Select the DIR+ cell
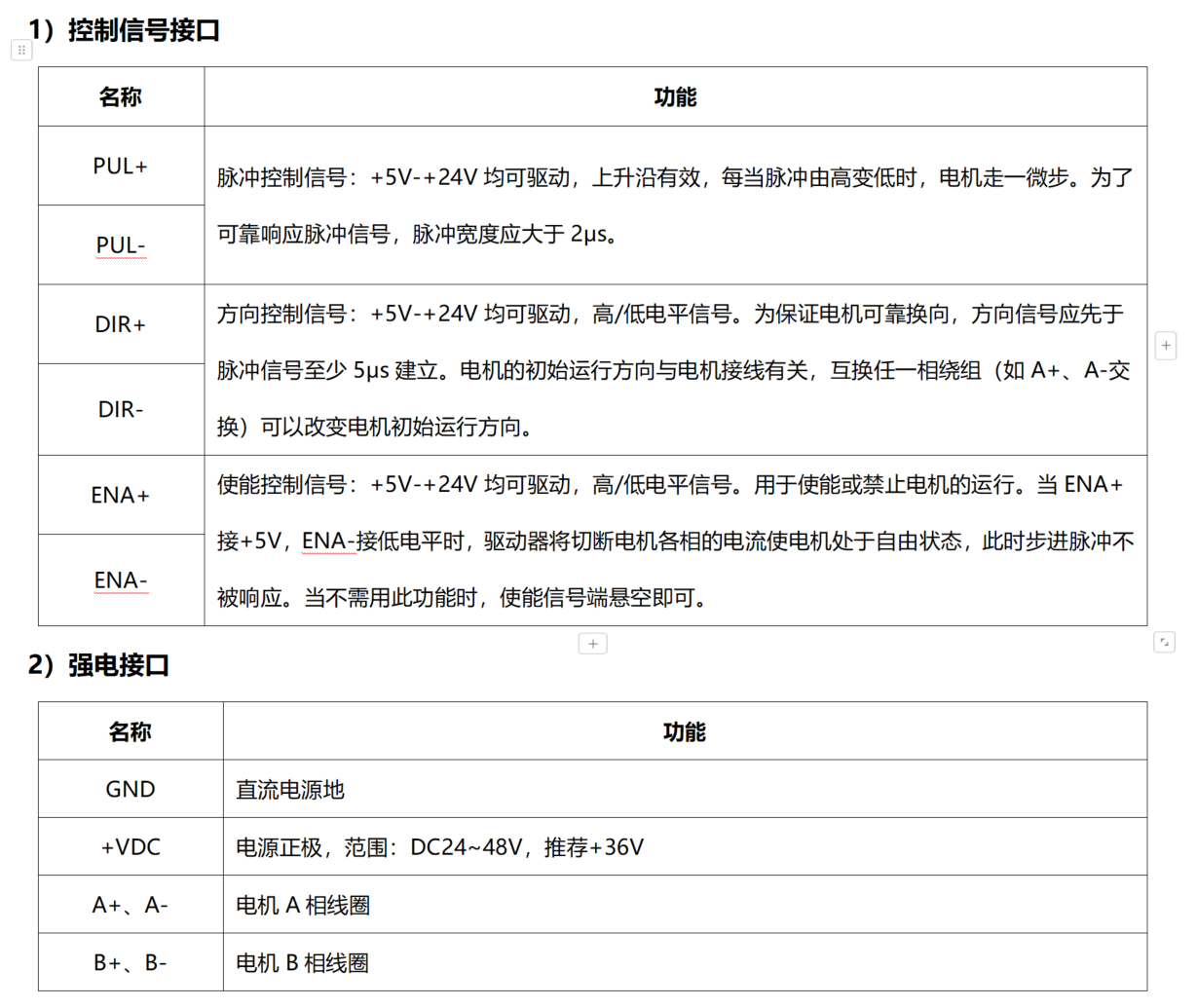Viewport: 1197px width, 1008px height. point(121,324)
